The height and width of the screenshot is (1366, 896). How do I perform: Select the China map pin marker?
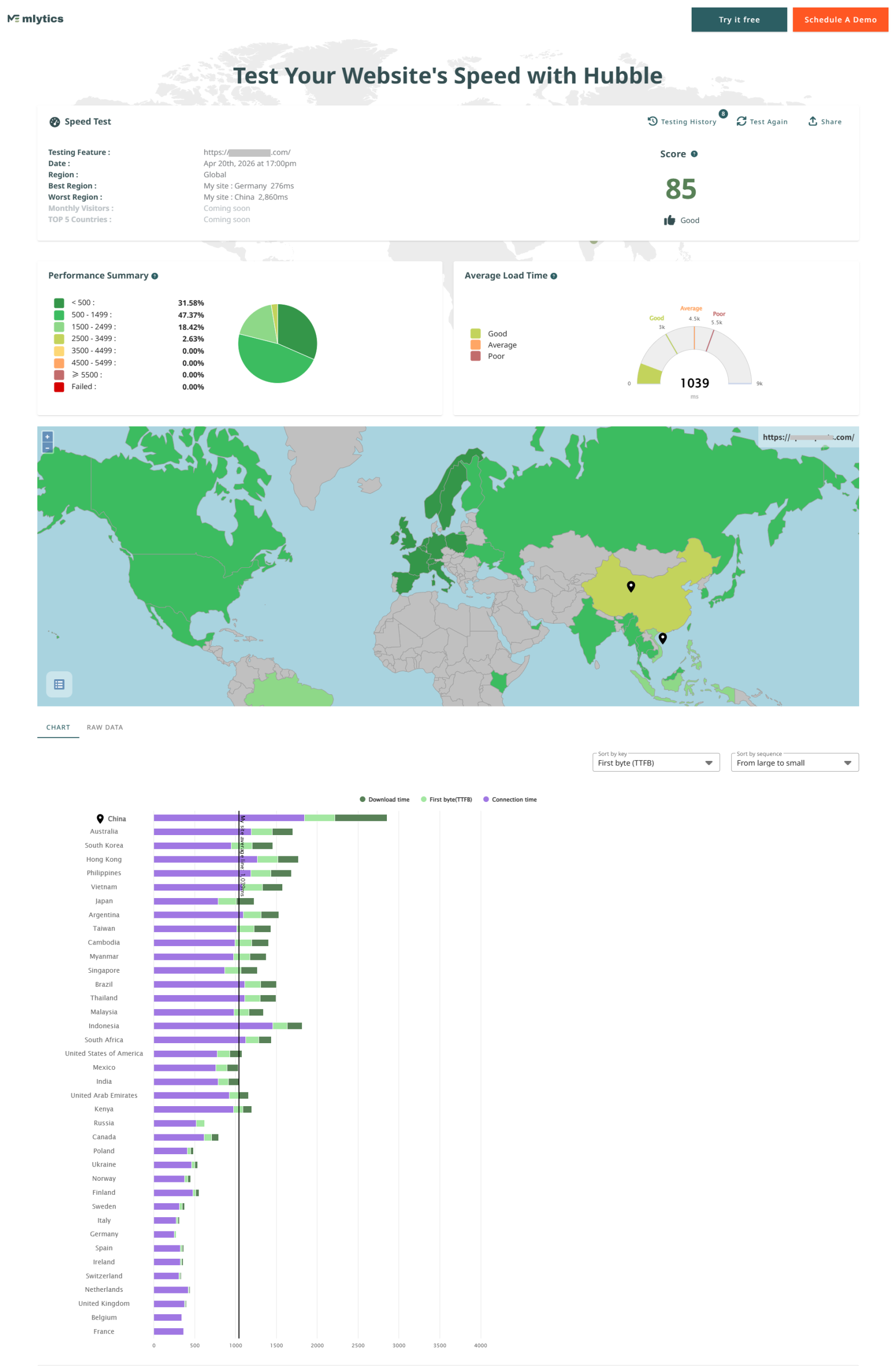(630, 586)
